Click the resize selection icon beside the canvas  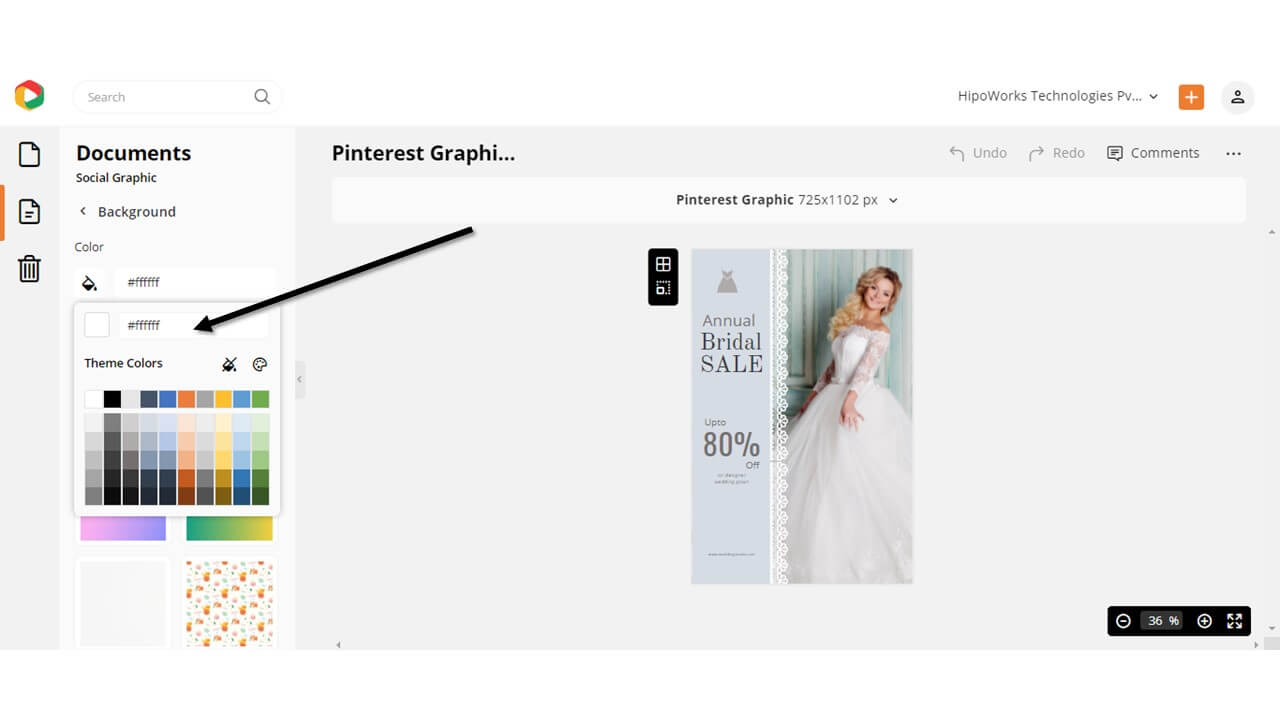pos(663,289)
